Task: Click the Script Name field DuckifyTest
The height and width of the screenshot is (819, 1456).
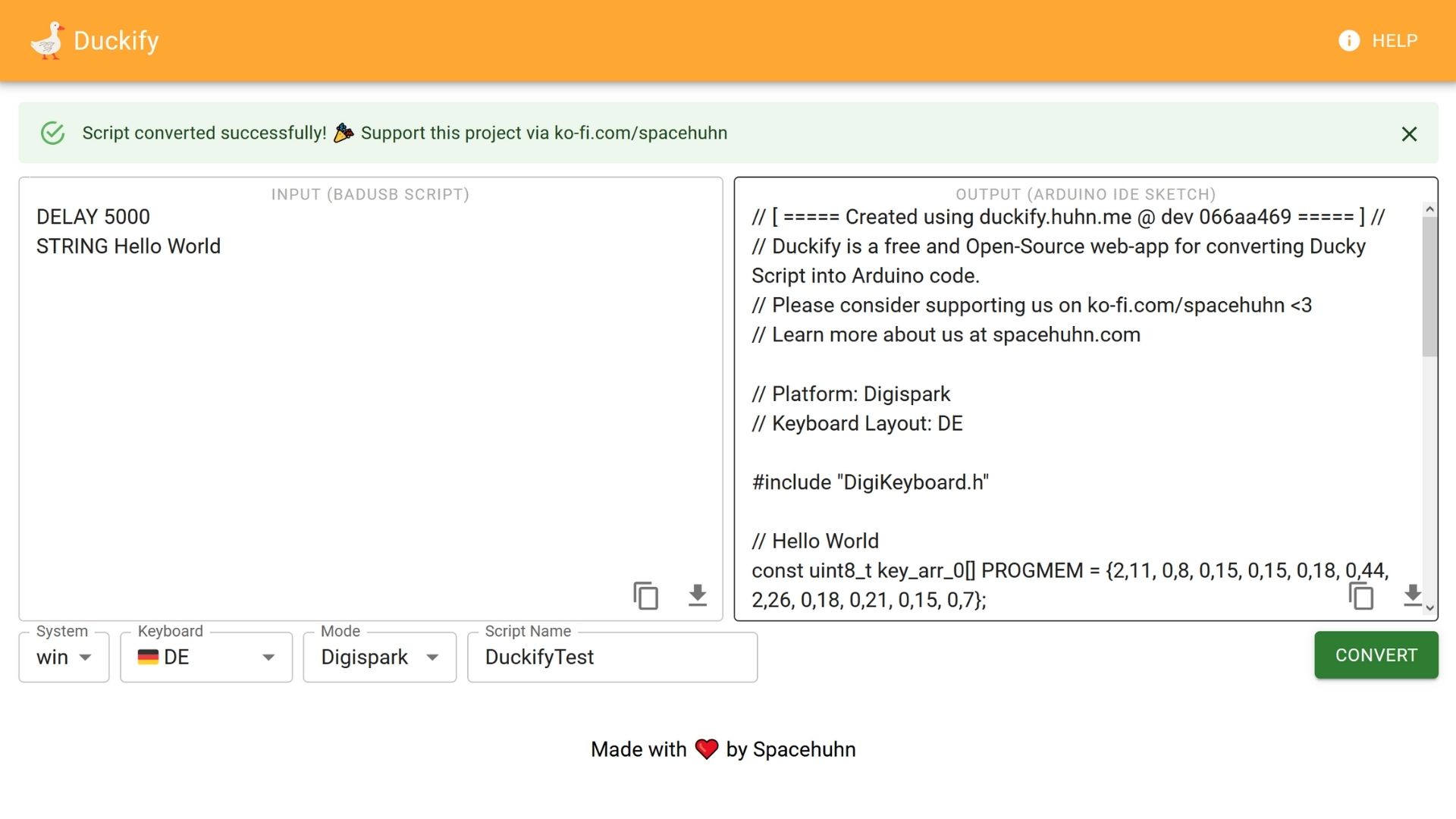Action: 613,657
